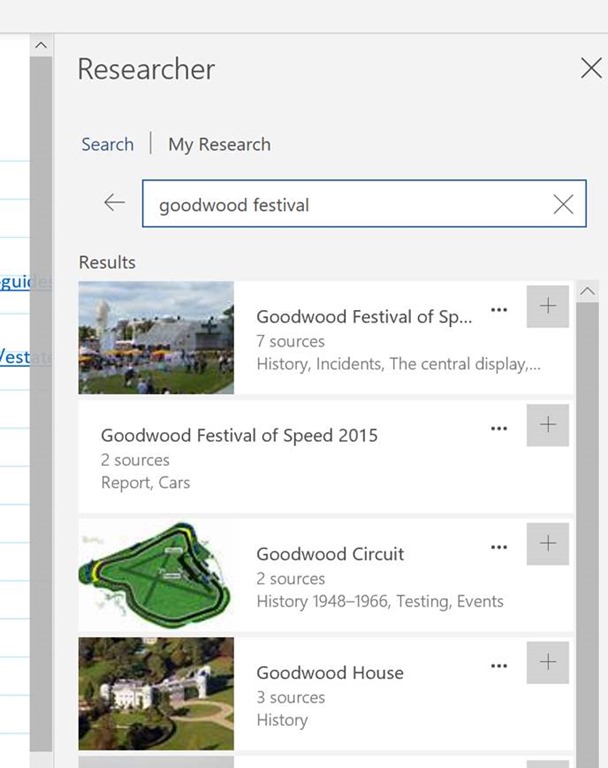Click the Festival of Speed crowd thumbnail
608x768 pixels.
pos(156,337)
